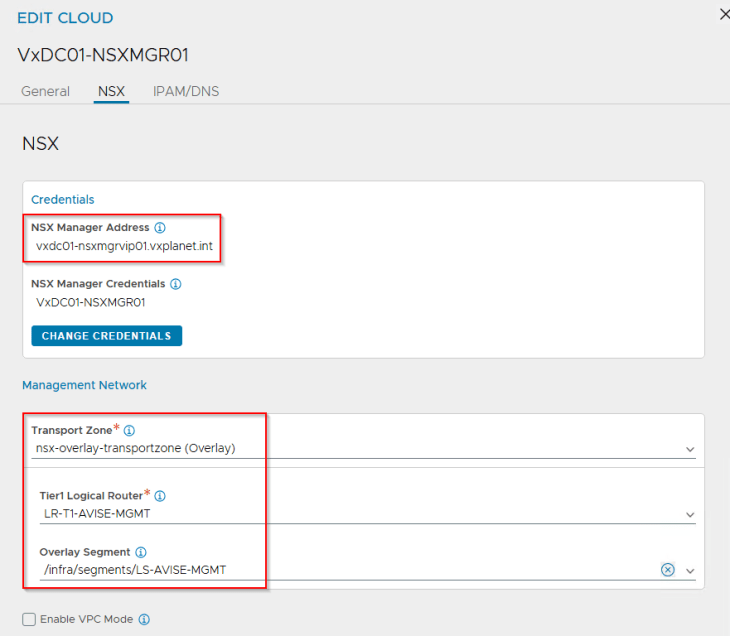The image size is (730, 636).
Task: Close the Edit Cloud dialog
Action: (725, 13)
